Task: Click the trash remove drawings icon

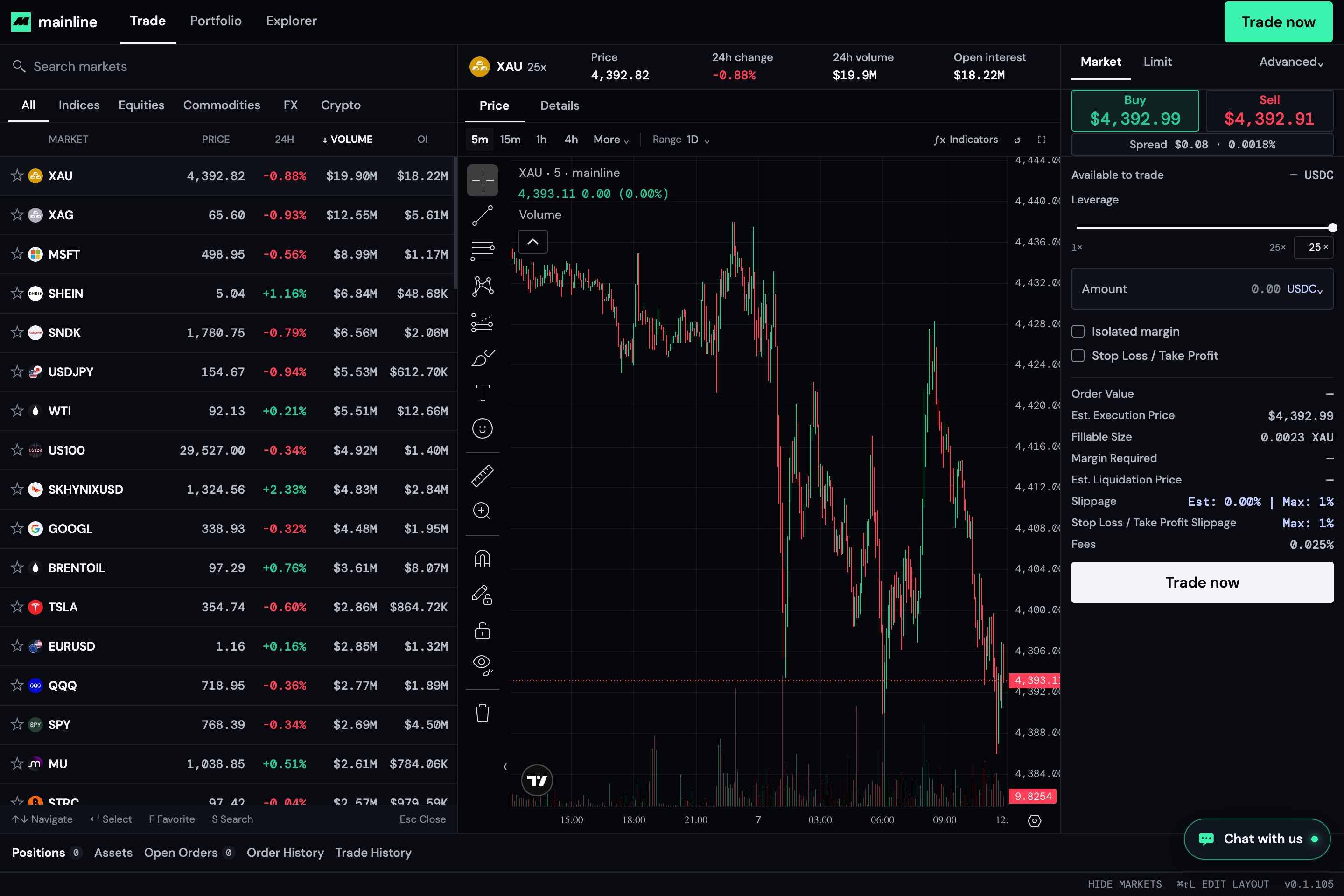Action: pos(482,713)
